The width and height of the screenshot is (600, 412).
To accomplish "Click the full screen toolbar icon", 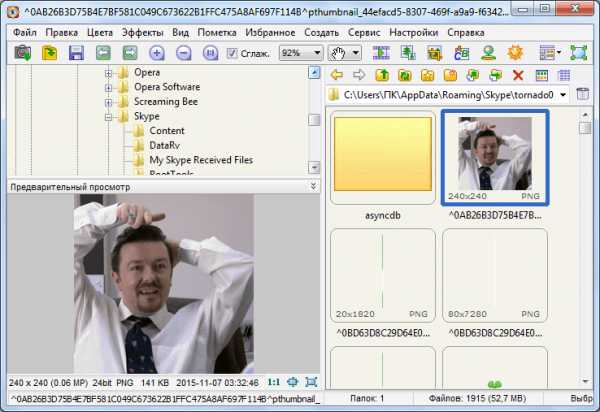I will pos(578,53).
